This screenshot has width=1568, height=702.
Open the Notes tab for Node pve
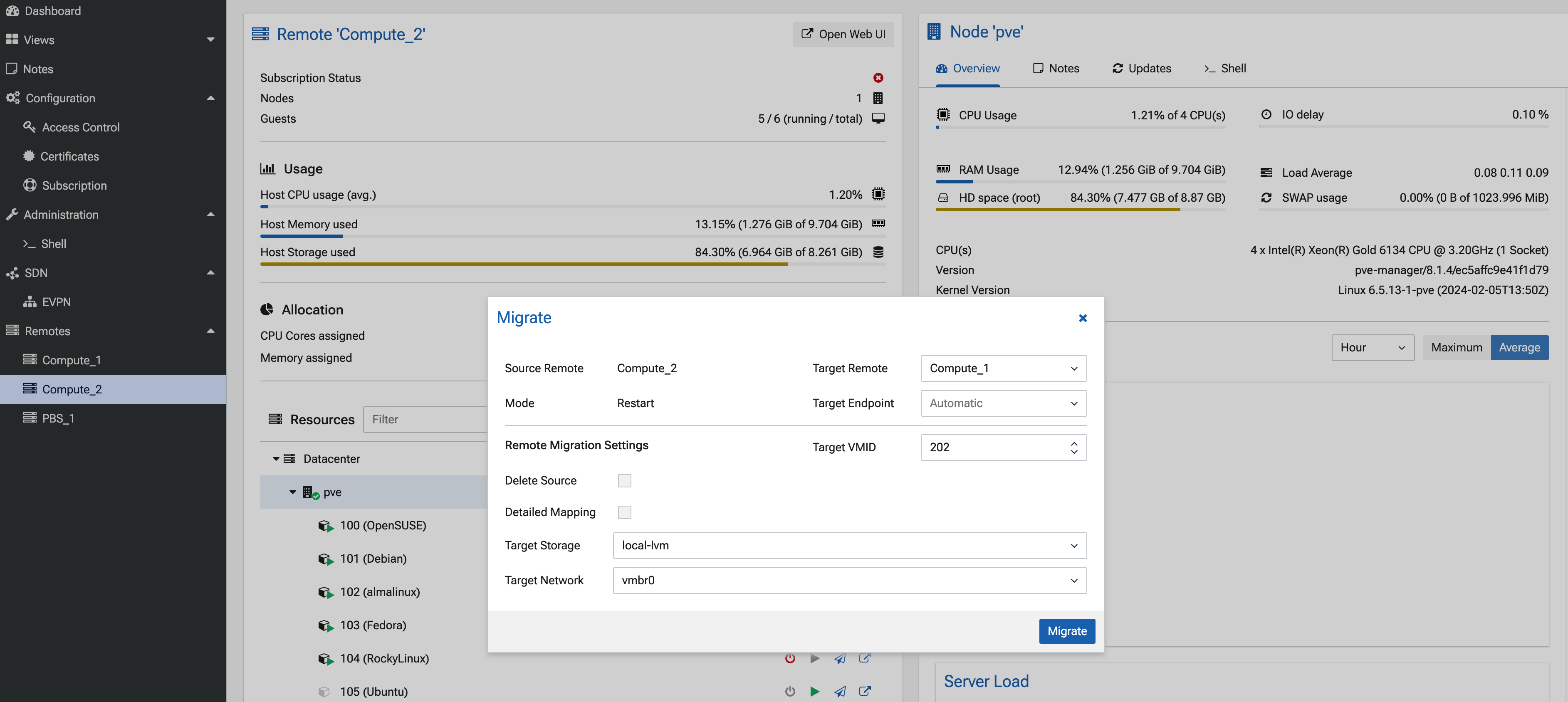tap(1056, 68)
